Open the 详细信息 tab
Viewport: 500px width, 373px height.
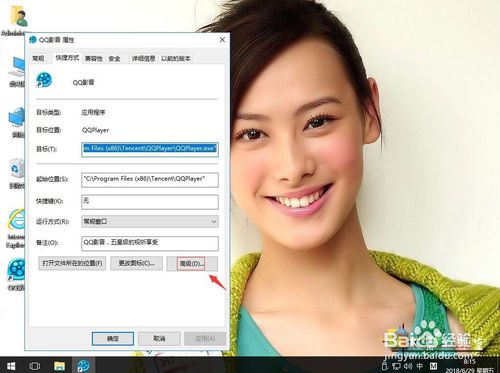[143, 58]
